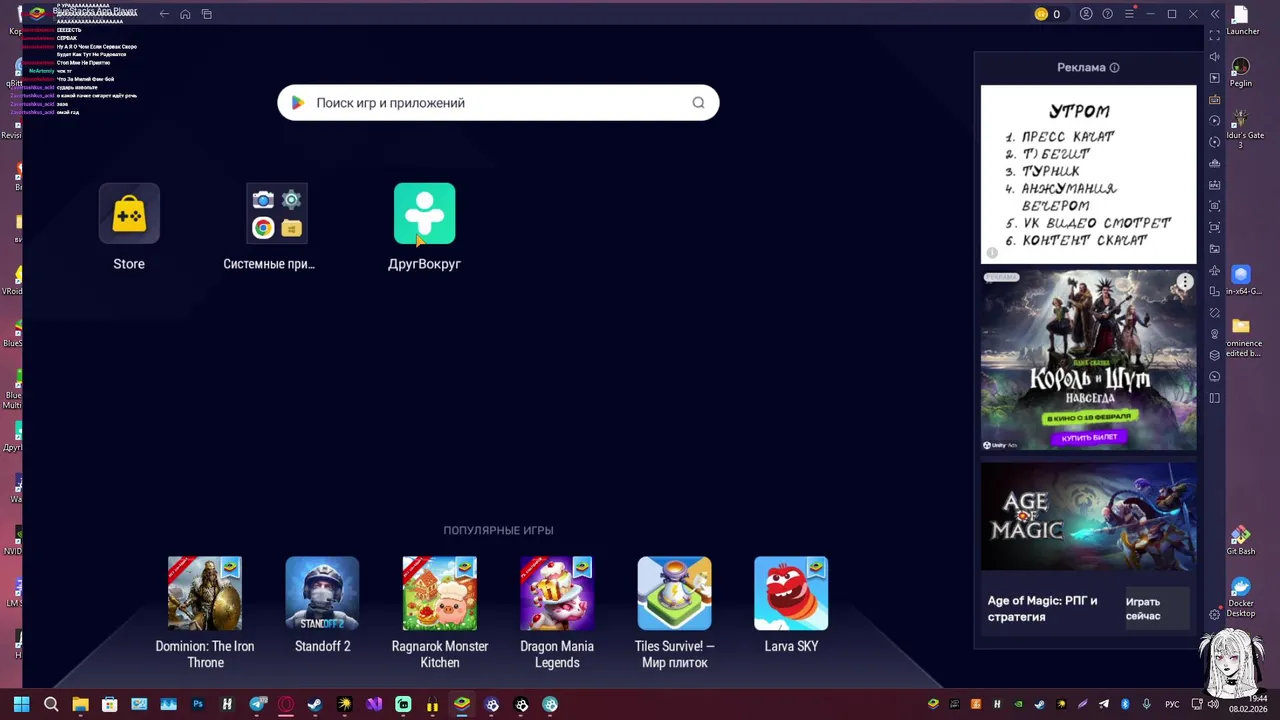Open Docker Desktop shortcut on desktop

pyautogui.click(x=1241, y=598)
